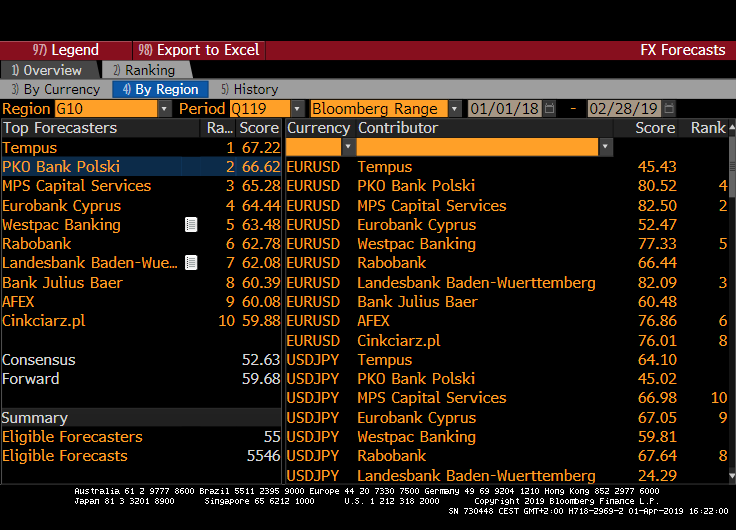Open the Contributor filter dropdown

click(x=605, y=147)
